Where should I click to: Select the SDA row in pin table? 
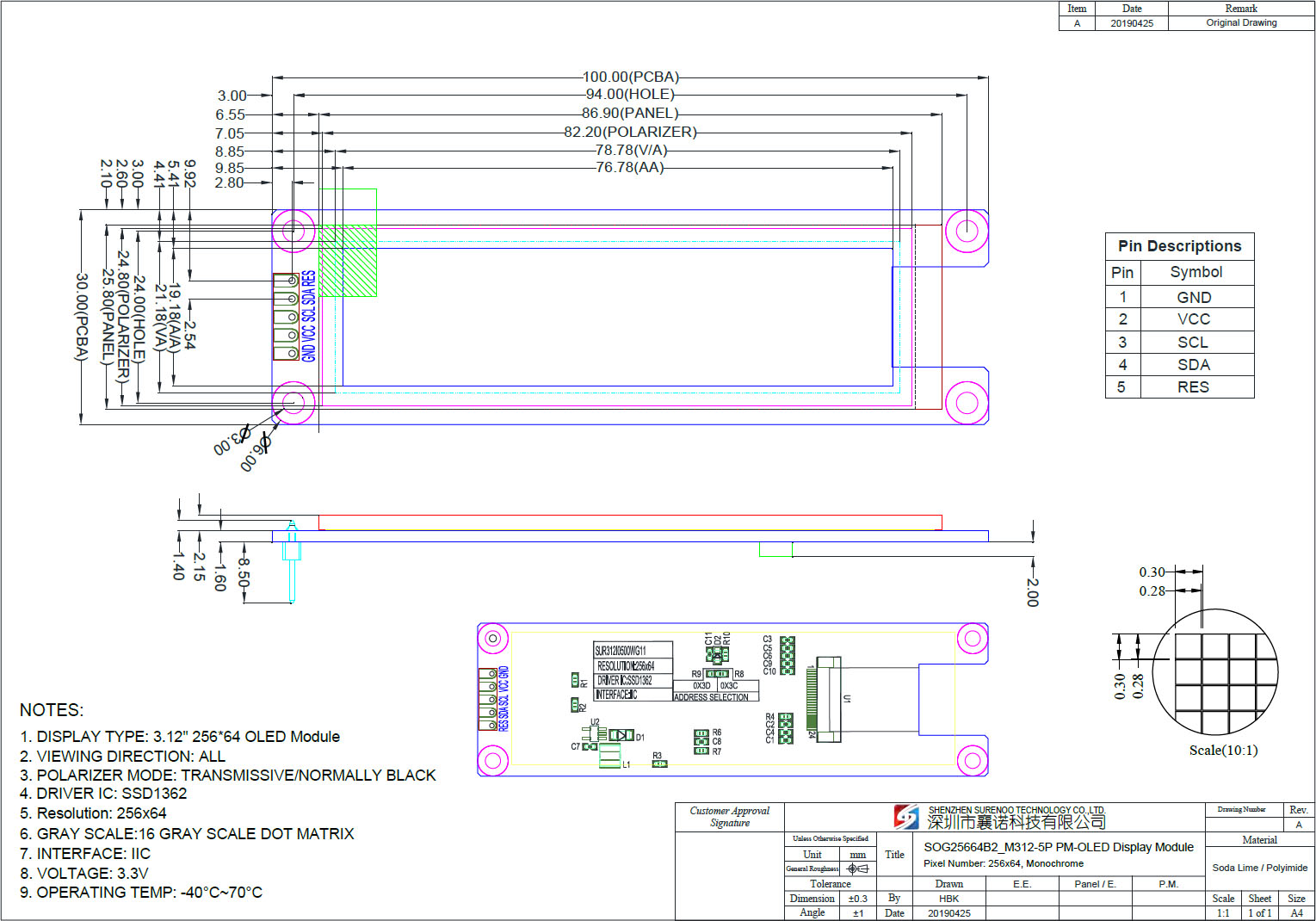pos(1179,365)
